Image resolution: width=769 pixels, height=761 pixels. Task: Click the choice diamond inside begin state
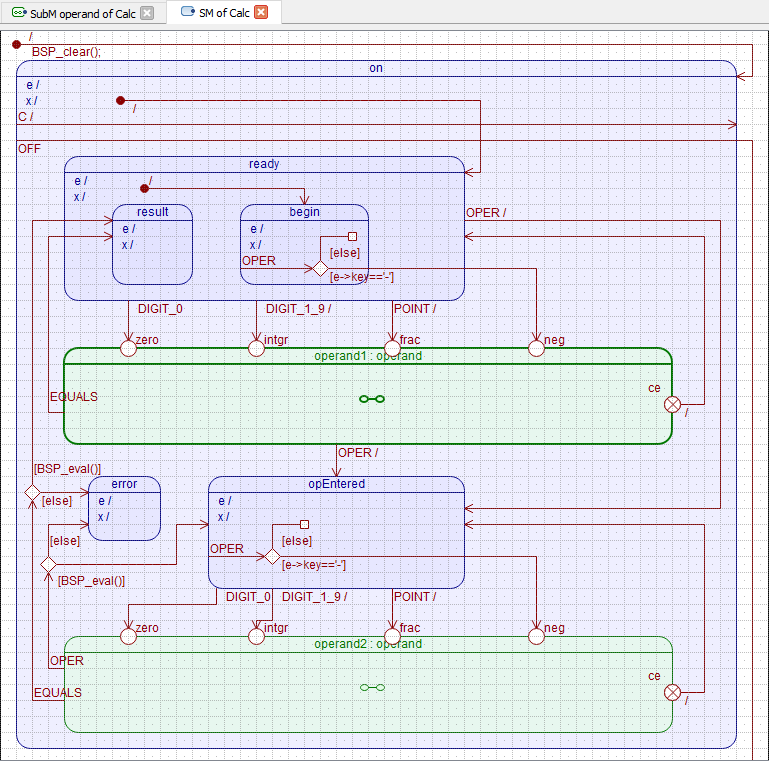click(x=320, y=268)
